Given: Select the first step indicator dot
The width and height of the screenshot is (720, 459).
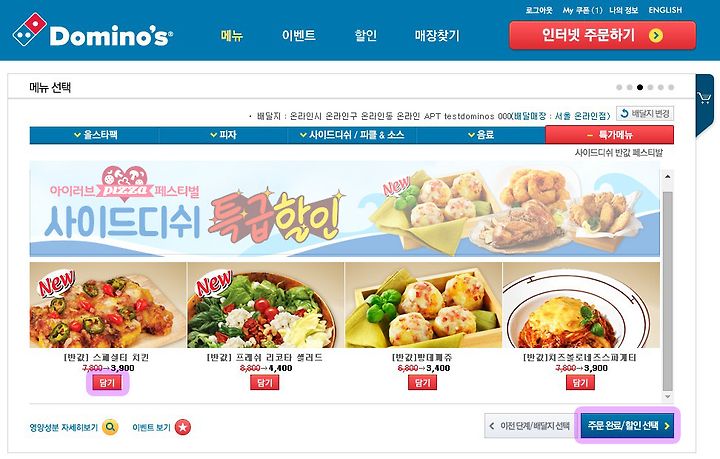Looking at the screenshot, I should point(619,87).
